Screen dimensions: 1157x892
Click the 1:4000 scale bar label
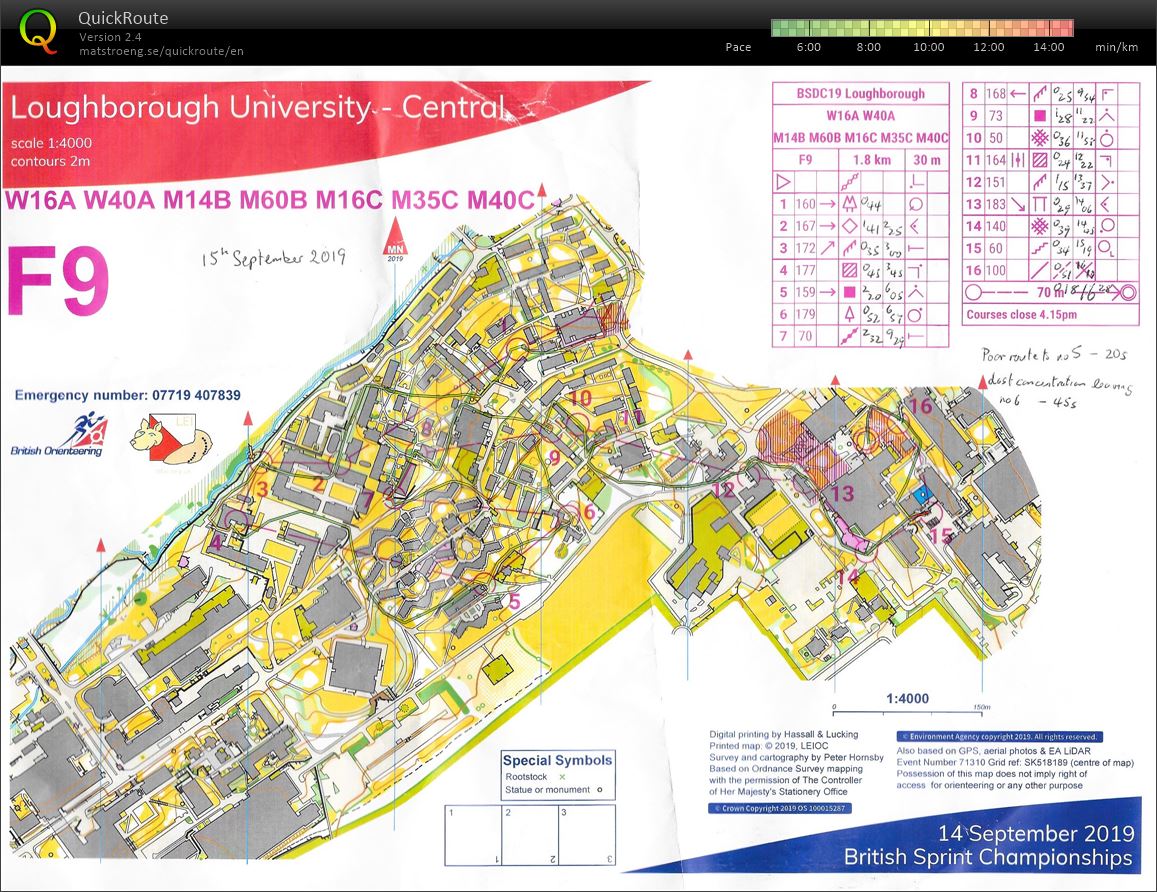point(908,698)
